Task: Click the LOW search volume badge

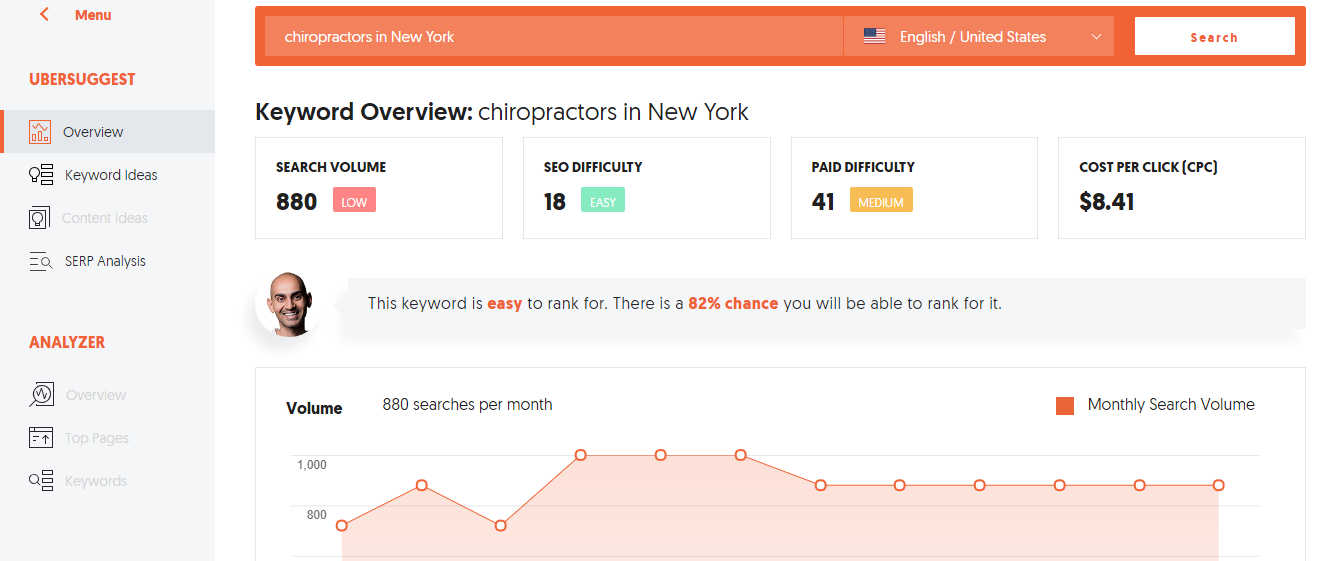Action: pyautogui.click(x=354, y=201)
